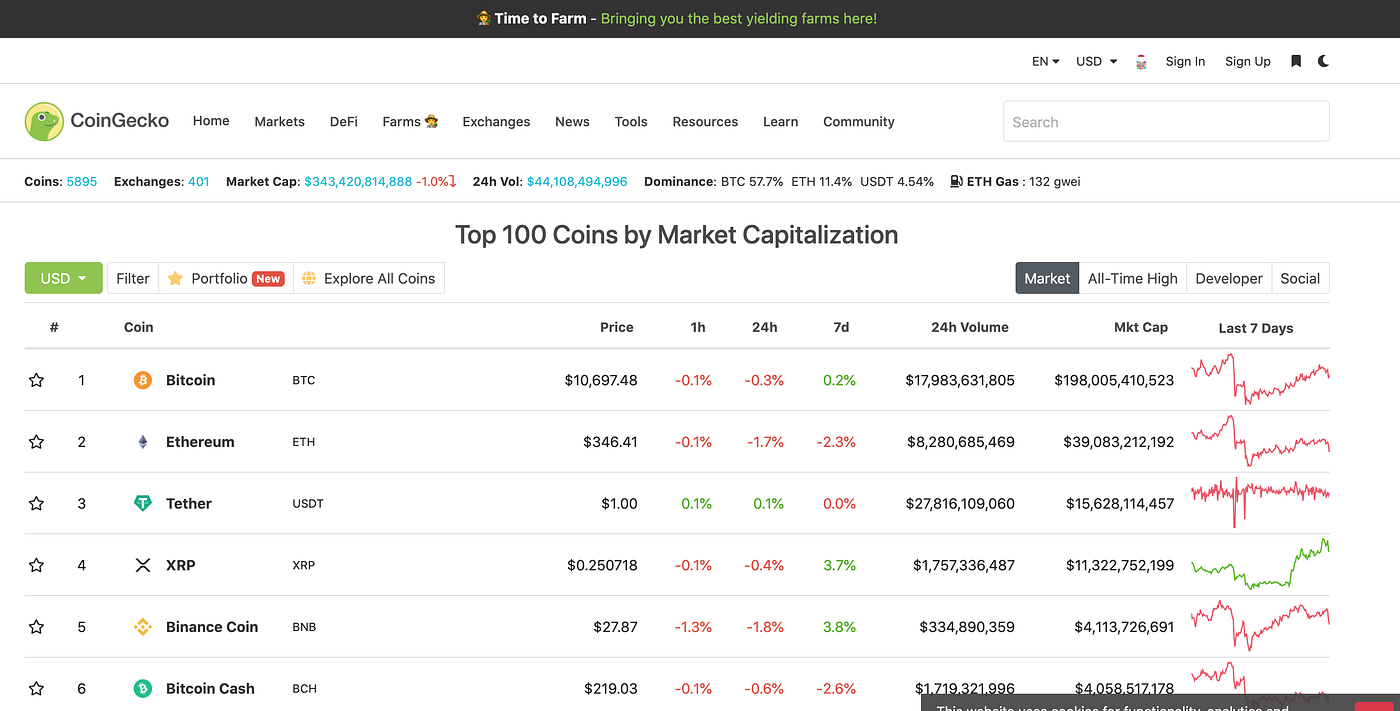Open the Community menu

(x=859, y=121)
